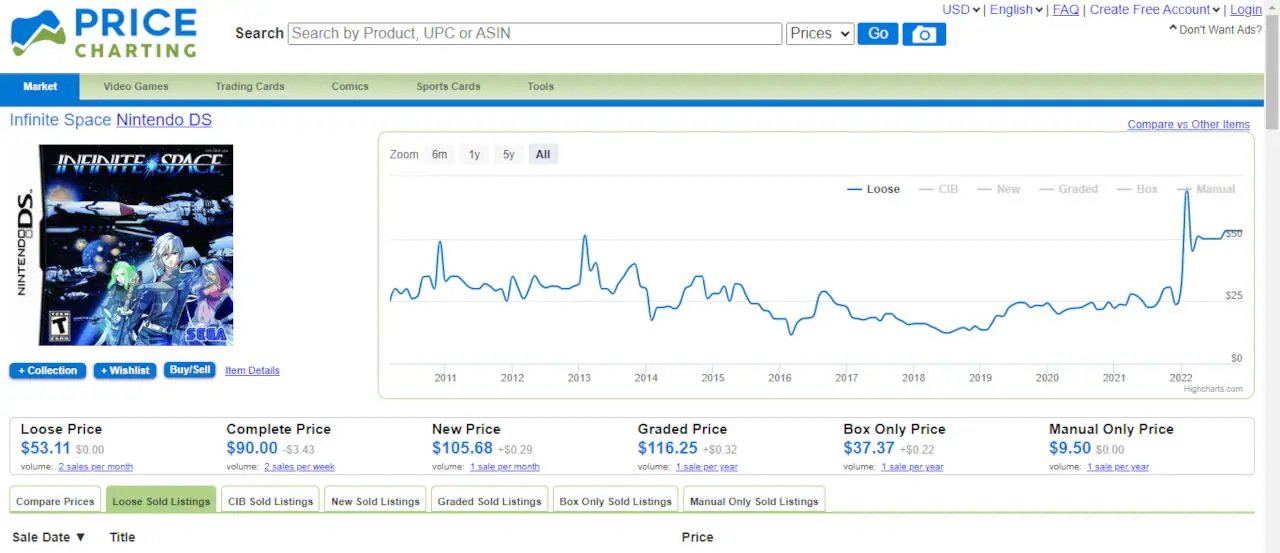Collapse ads with Don't Want Ads caret
Screen dimensions: 1280x553
click(x=1173, y=29)
